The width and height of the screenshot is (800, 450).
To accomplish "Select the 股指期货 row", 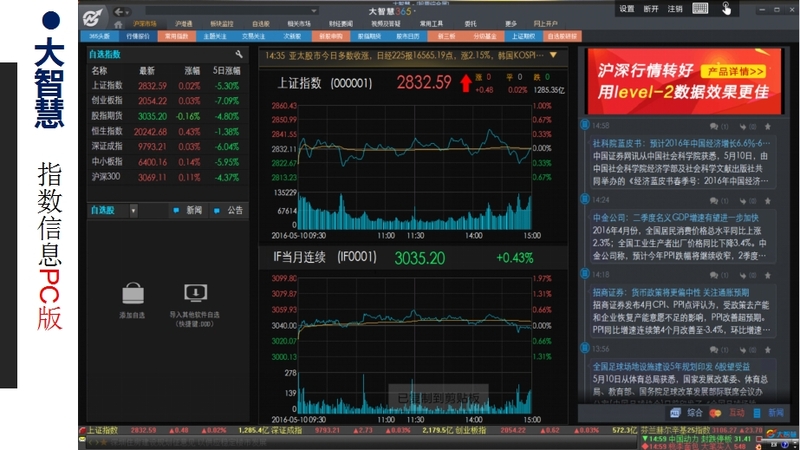I will coord(167,116).
